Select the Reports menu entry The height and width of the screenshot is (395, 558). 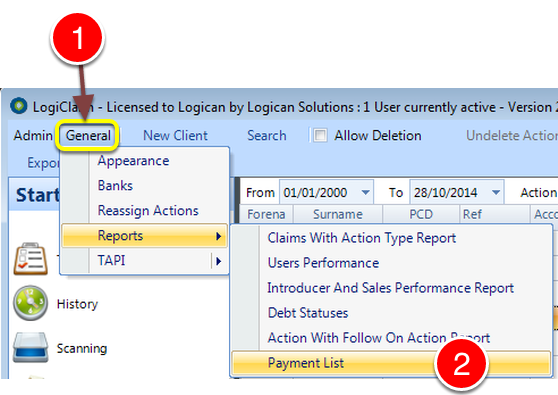[144, 236]
